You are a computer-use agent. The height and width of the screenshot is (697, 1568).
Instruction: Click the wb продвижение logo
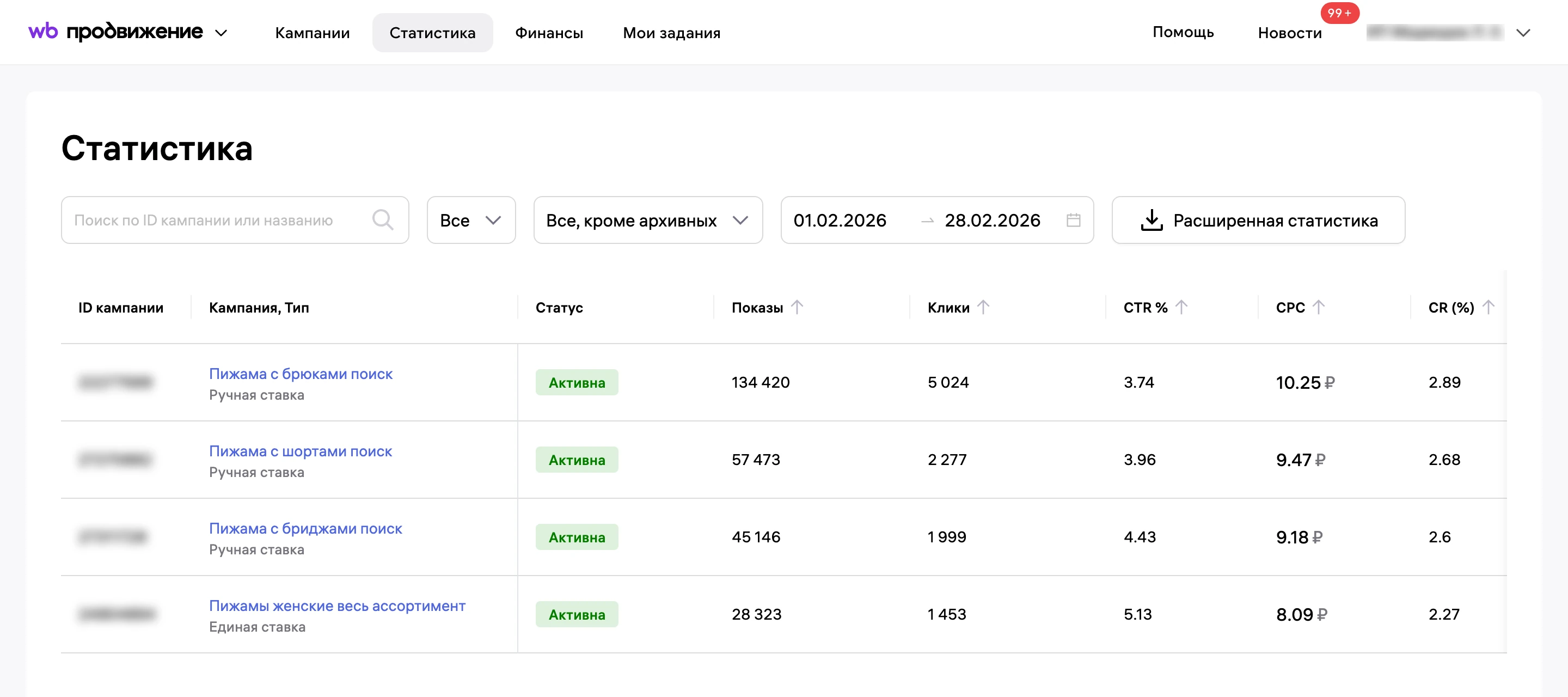click(x=115, y=32)
